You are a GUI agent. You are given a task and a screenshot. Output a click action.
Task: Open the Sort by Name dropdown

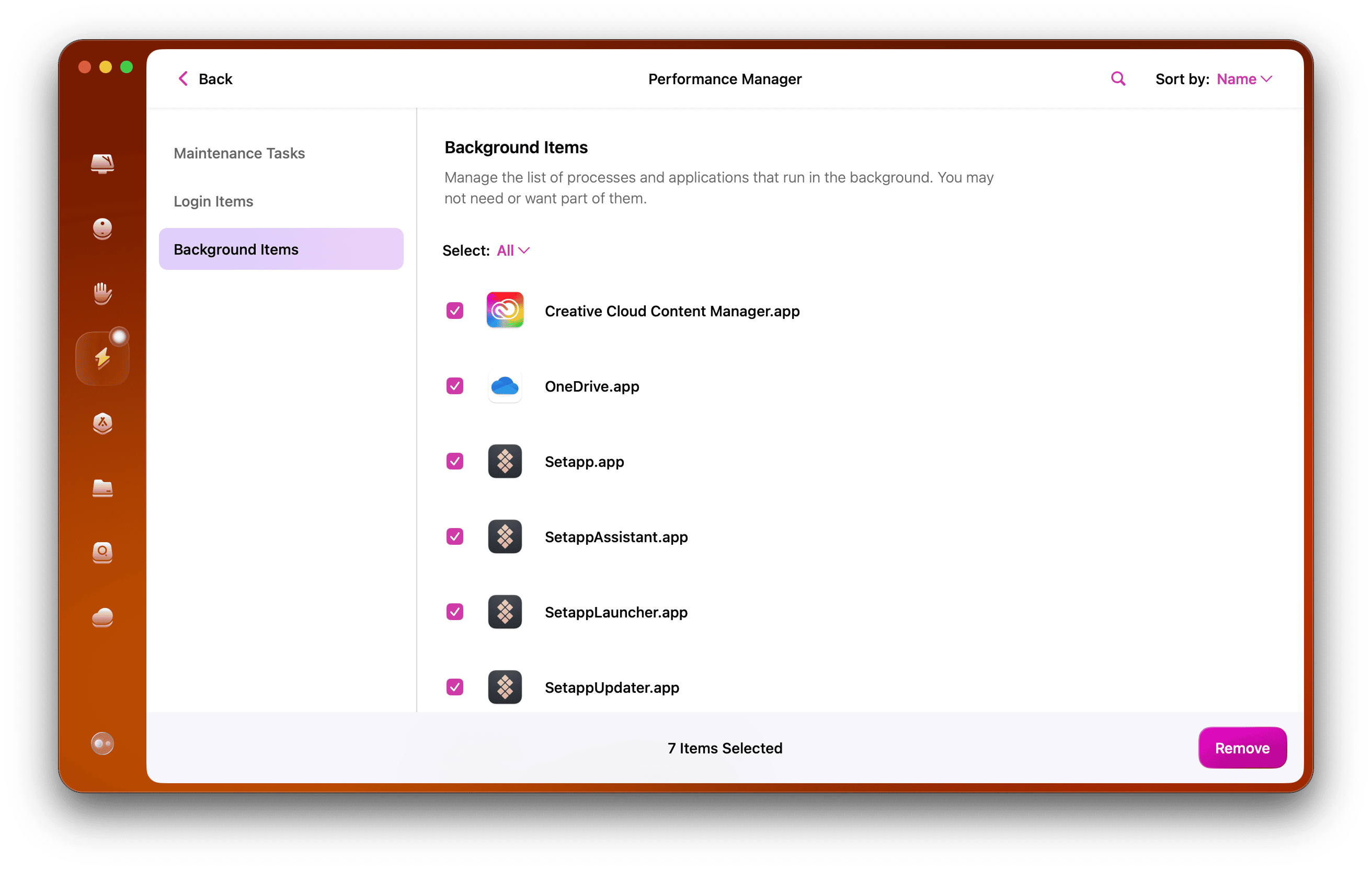pos(1244,79)
